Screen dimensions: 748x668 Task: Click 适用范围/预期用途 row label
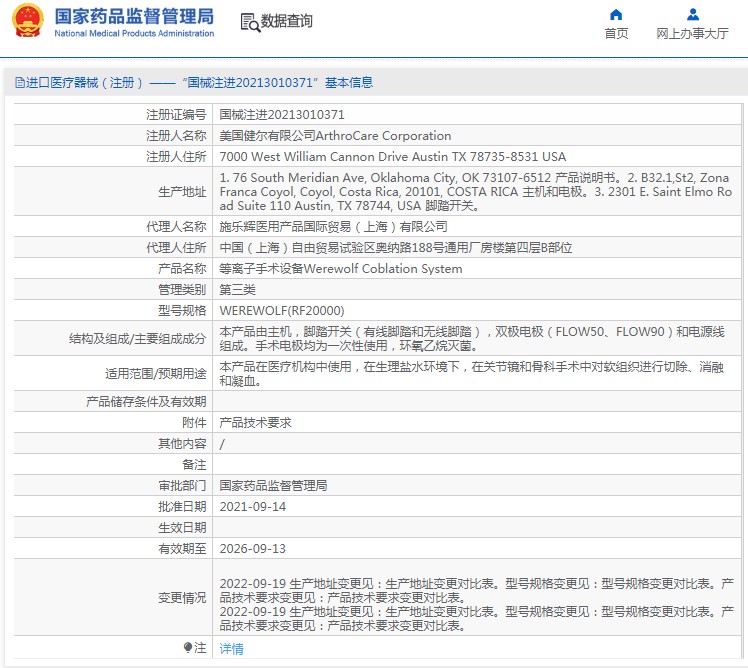(156, 374)
